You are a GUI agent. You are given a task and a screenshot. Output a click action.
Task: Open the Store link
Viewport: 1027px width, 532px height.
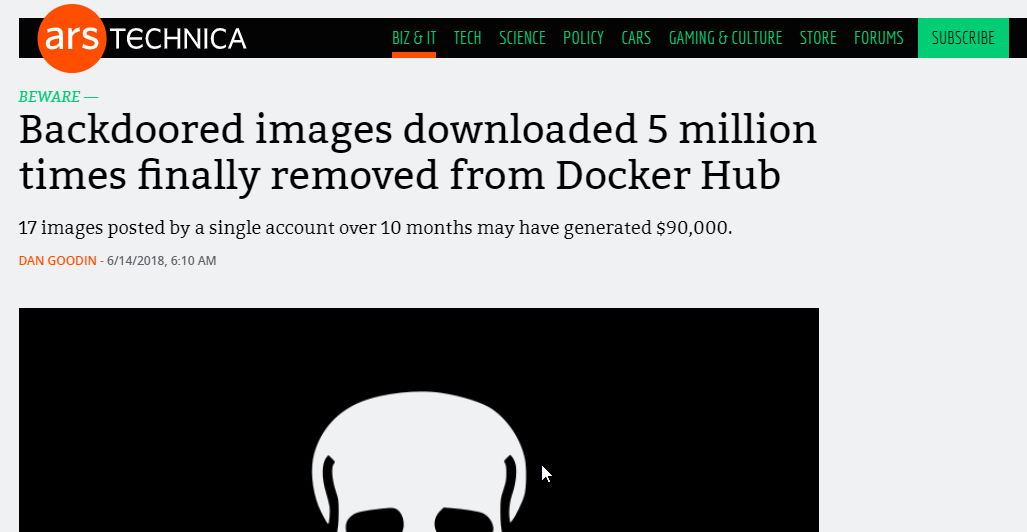818,38
